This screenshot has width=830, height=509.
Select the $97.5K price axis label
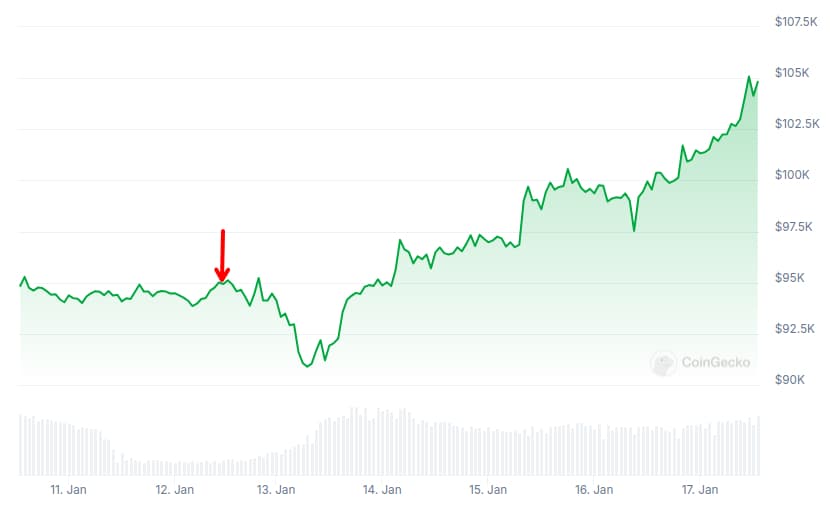(795, 227)
